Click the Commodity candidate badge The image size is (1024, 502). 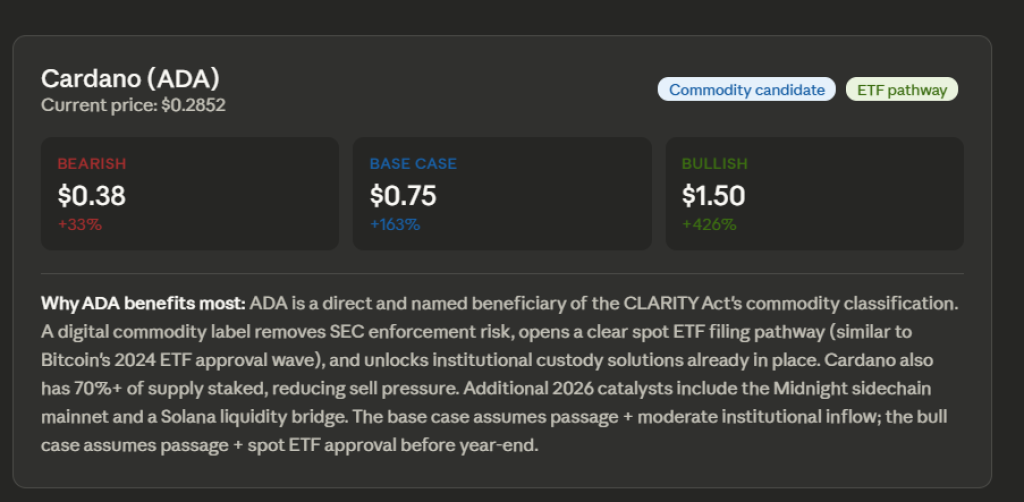[x=746, y=90]
